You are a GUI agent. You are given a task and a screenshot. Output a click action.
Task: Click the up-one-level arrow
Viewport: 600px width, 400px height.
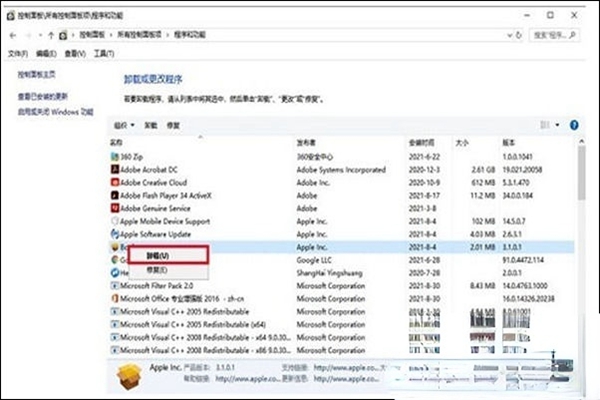tap(51, 35)
